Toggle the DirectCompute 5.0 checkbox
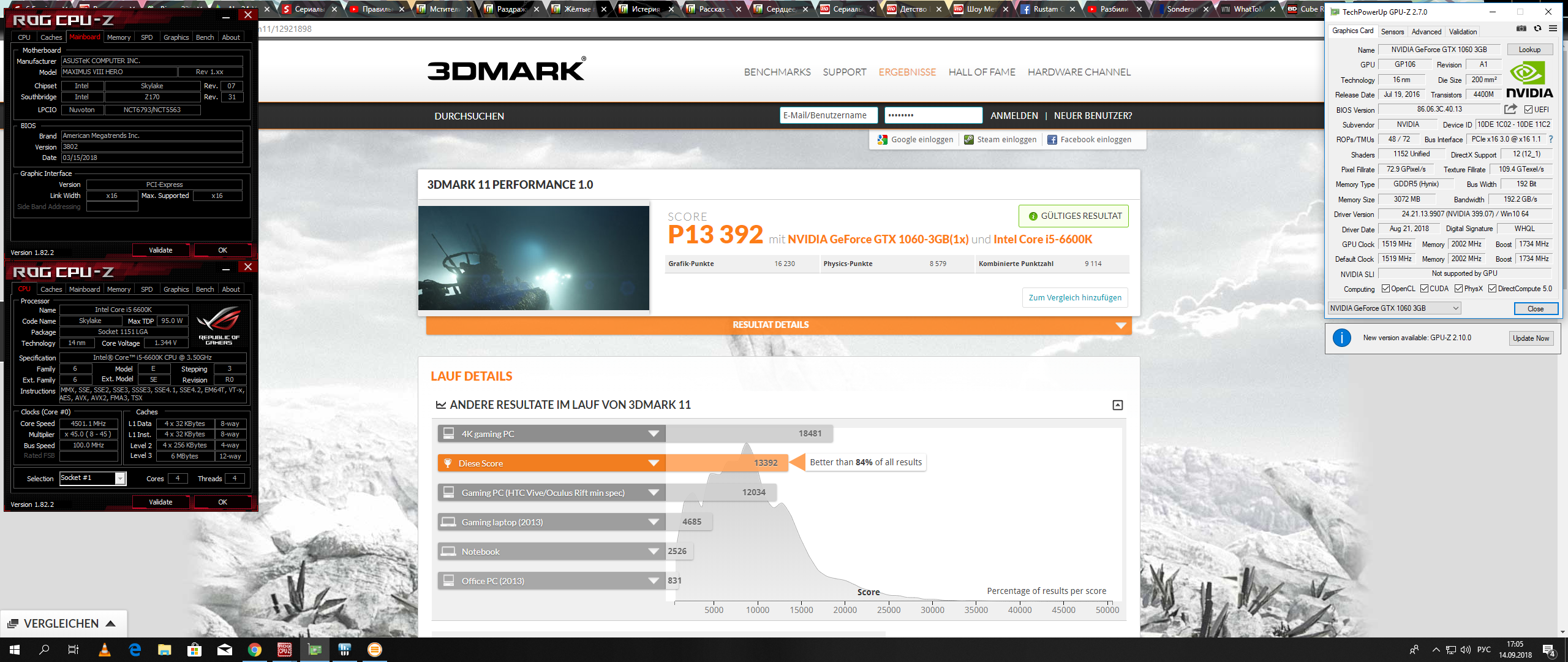 [x=1493, y=289]
